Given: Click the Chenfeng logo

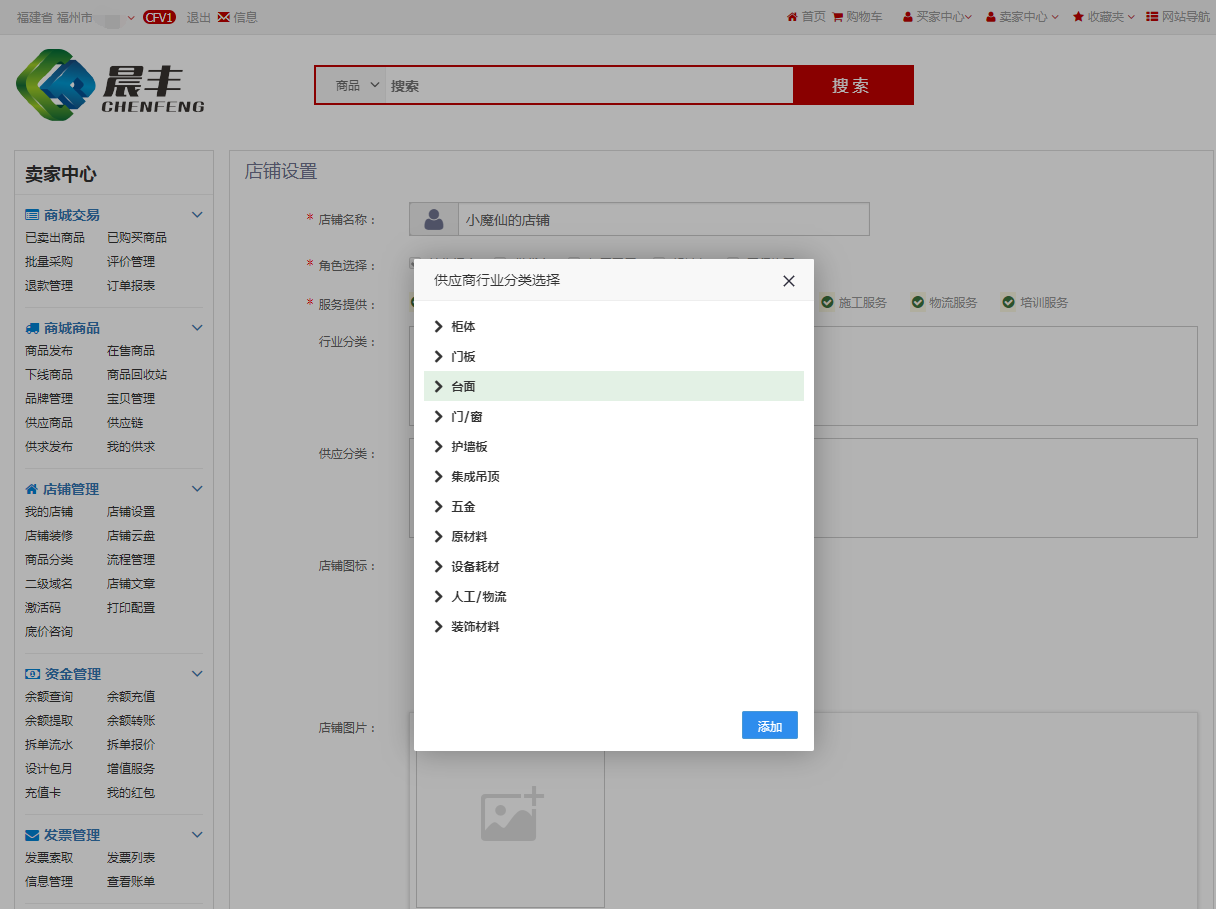Looking at the screenshot, I should click(x=110, y=86).
